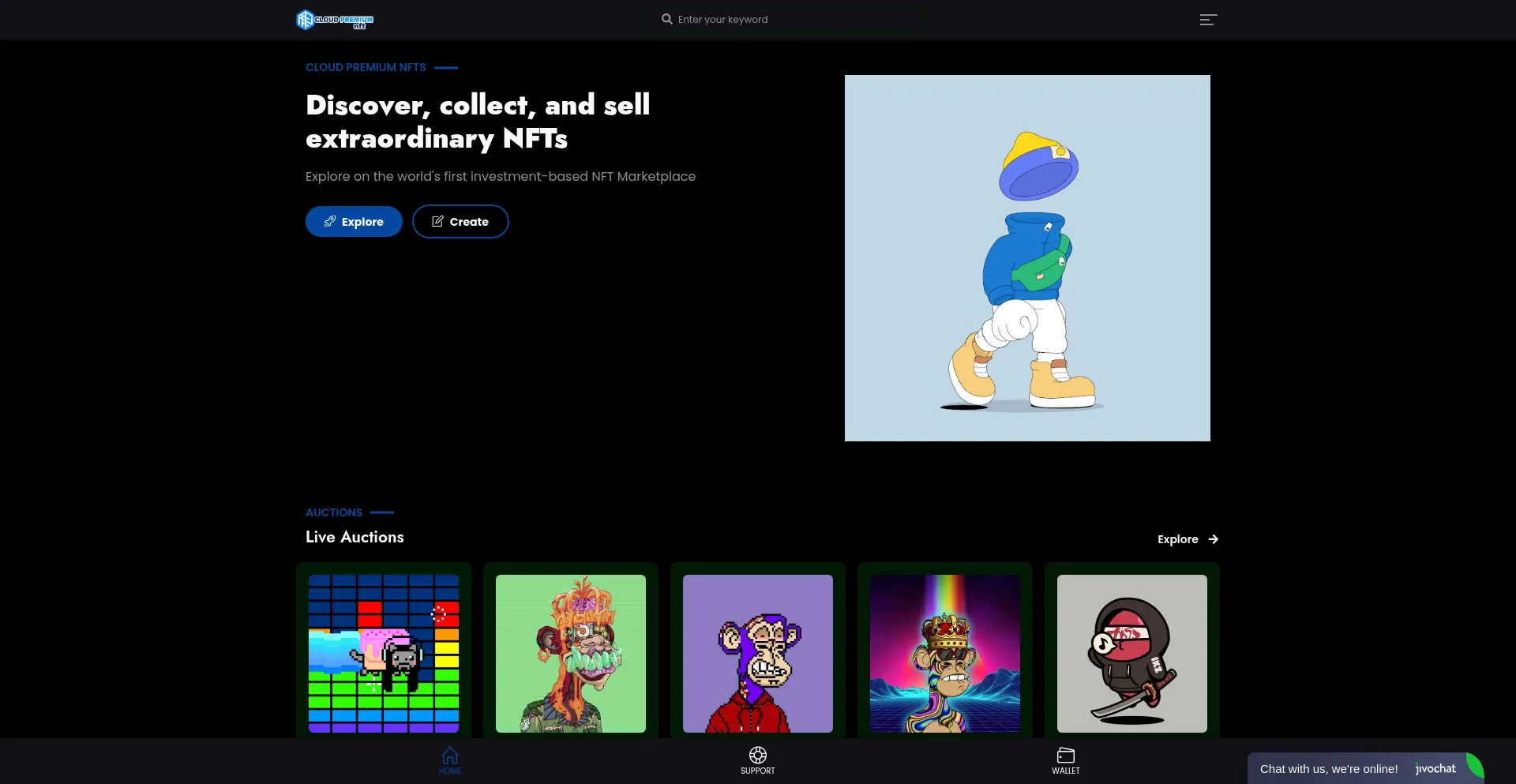The height and width of the screenshot is (784, 1516).
Task: Open the 'Chat with us' widget
Action: point(1329,769)
